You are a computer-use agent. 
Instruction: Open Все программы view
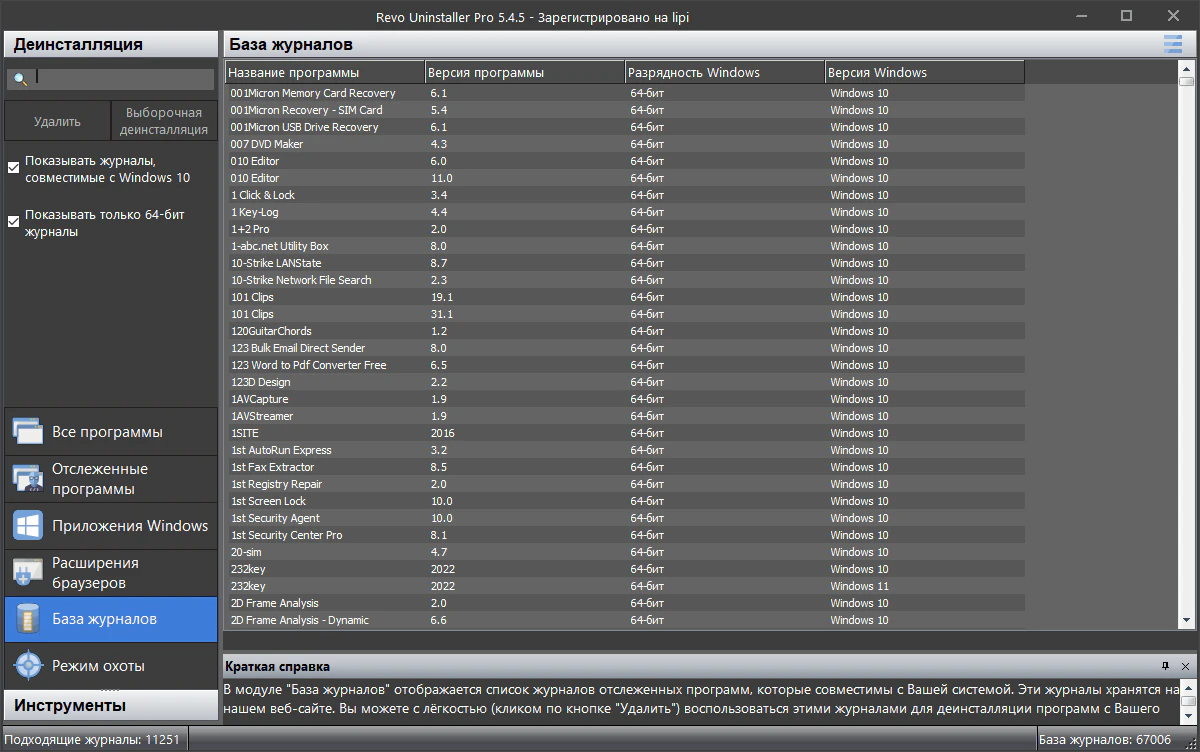(111, 432)
